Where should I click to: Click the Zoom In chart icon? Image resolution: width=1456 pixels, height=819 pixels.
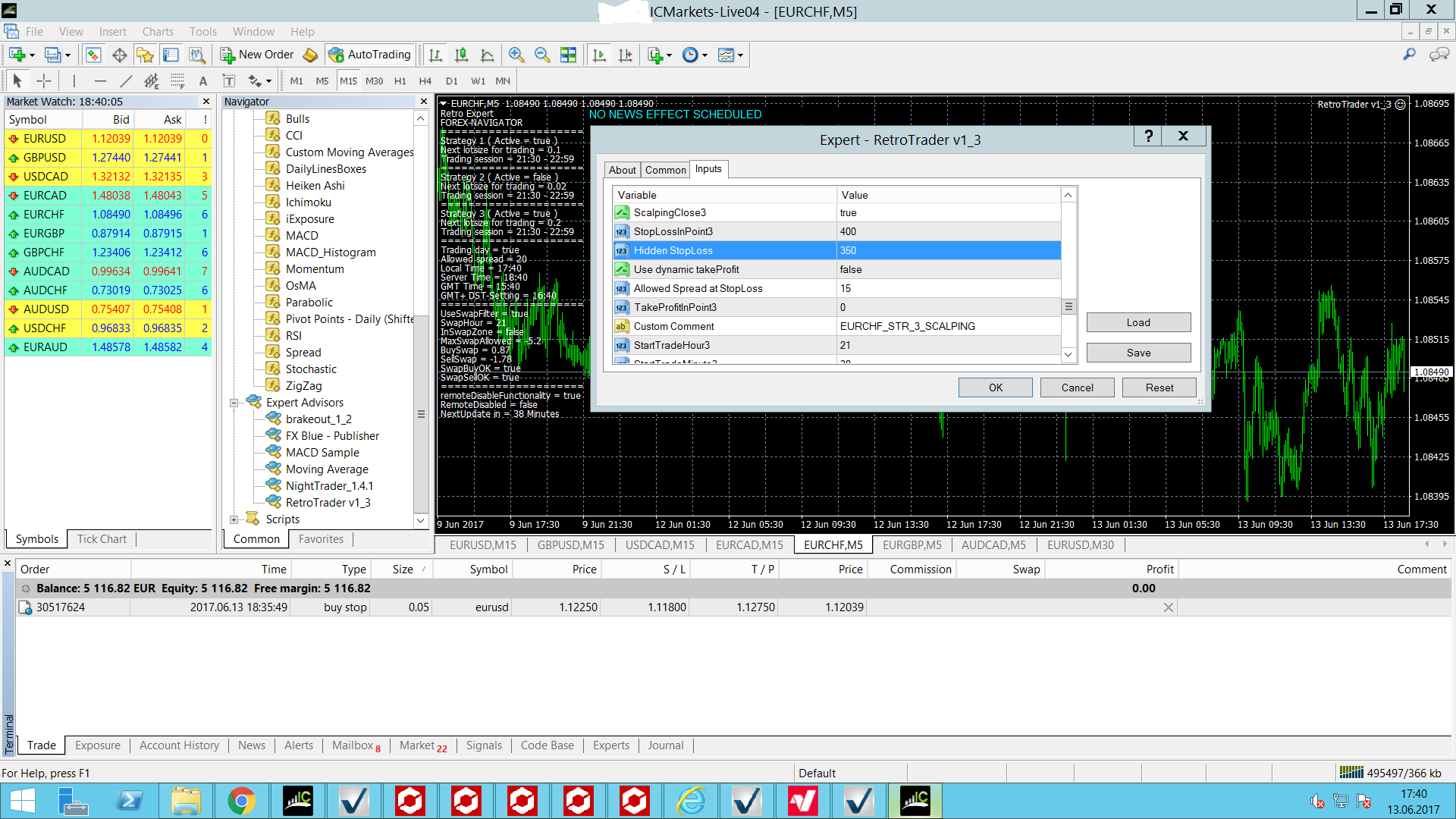click(516, 55)
